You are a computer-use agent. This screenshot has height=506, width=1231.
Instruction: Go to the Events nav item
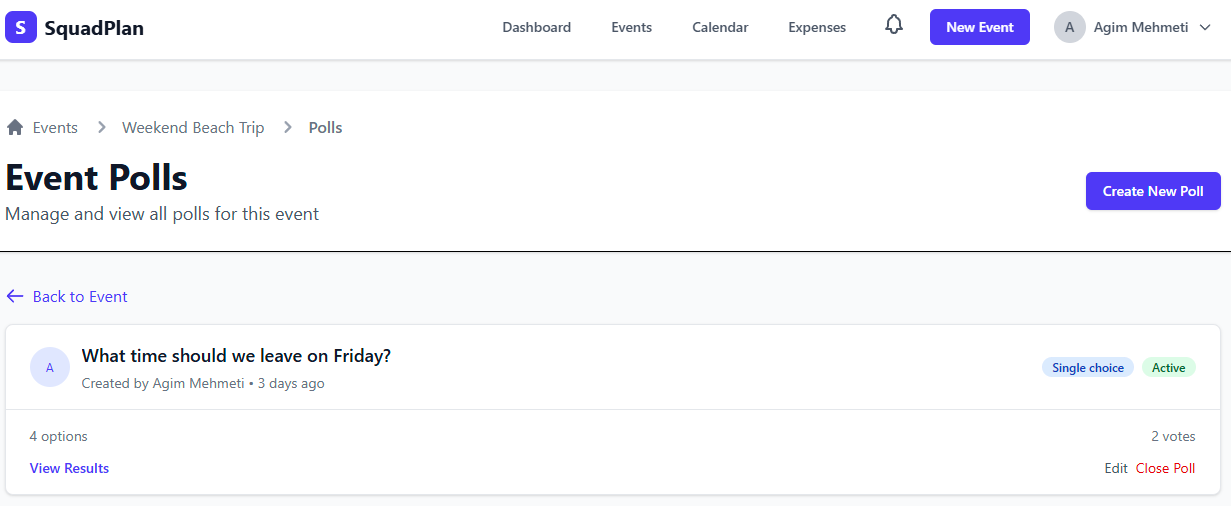(x=632, y=27)
